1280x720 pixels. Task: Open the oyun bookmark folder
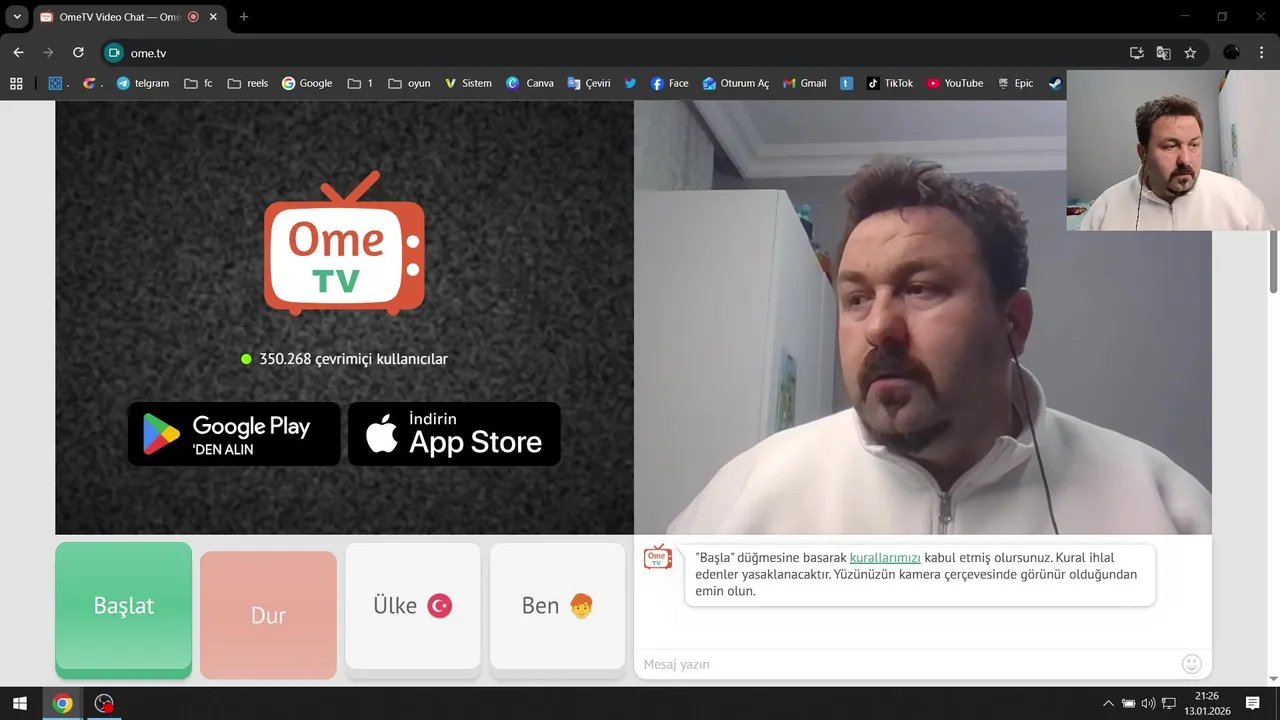click(x=409, y=83)
